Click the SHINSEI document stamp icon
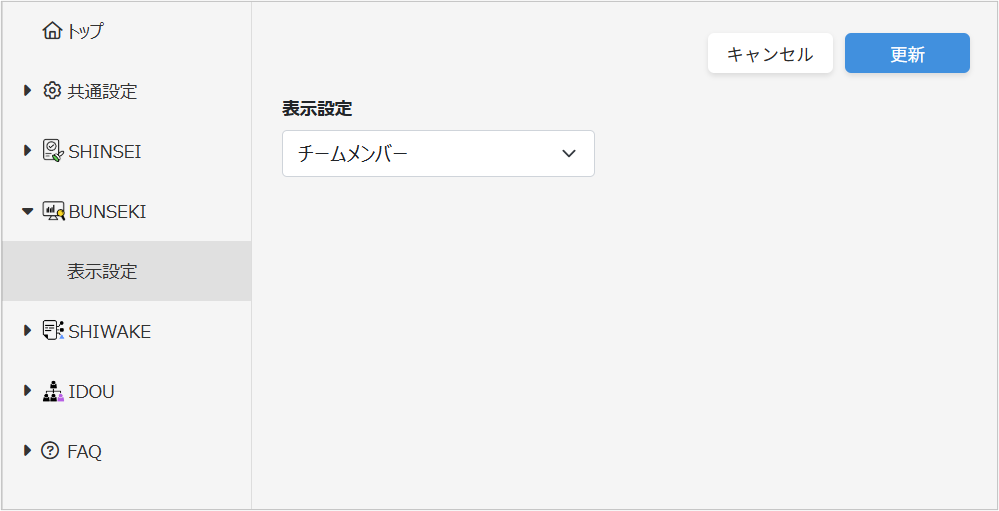 pos(53,151)
